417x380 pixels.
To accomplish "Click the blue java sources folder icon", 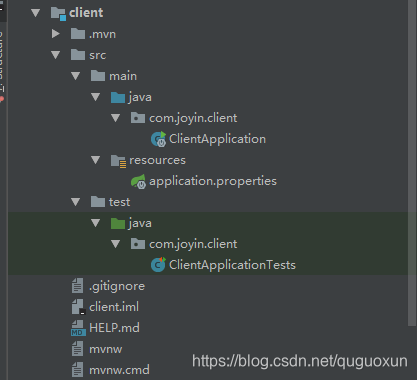I will 118,97.
